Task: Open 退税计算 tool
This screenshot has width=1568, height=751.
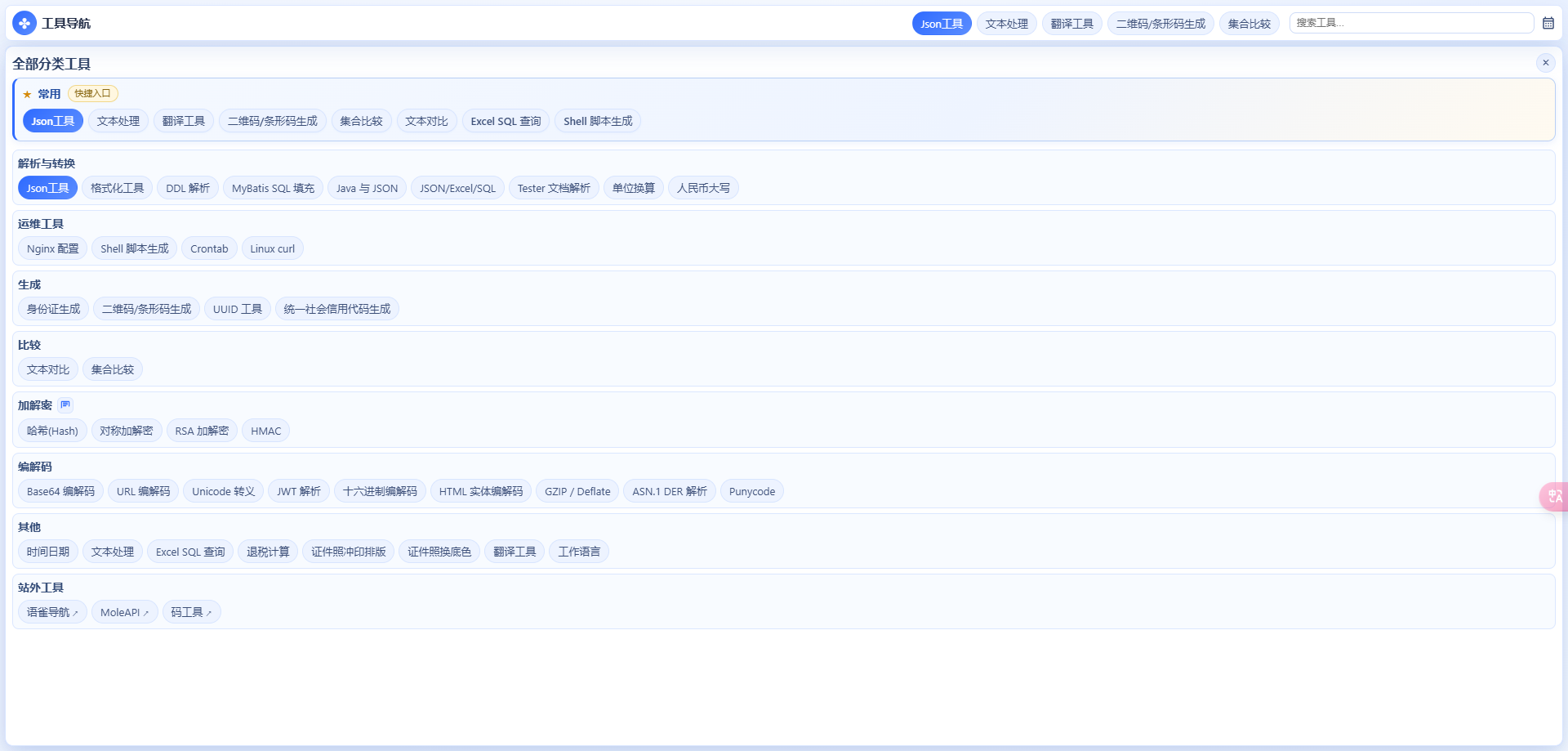Action: (268, 552)
